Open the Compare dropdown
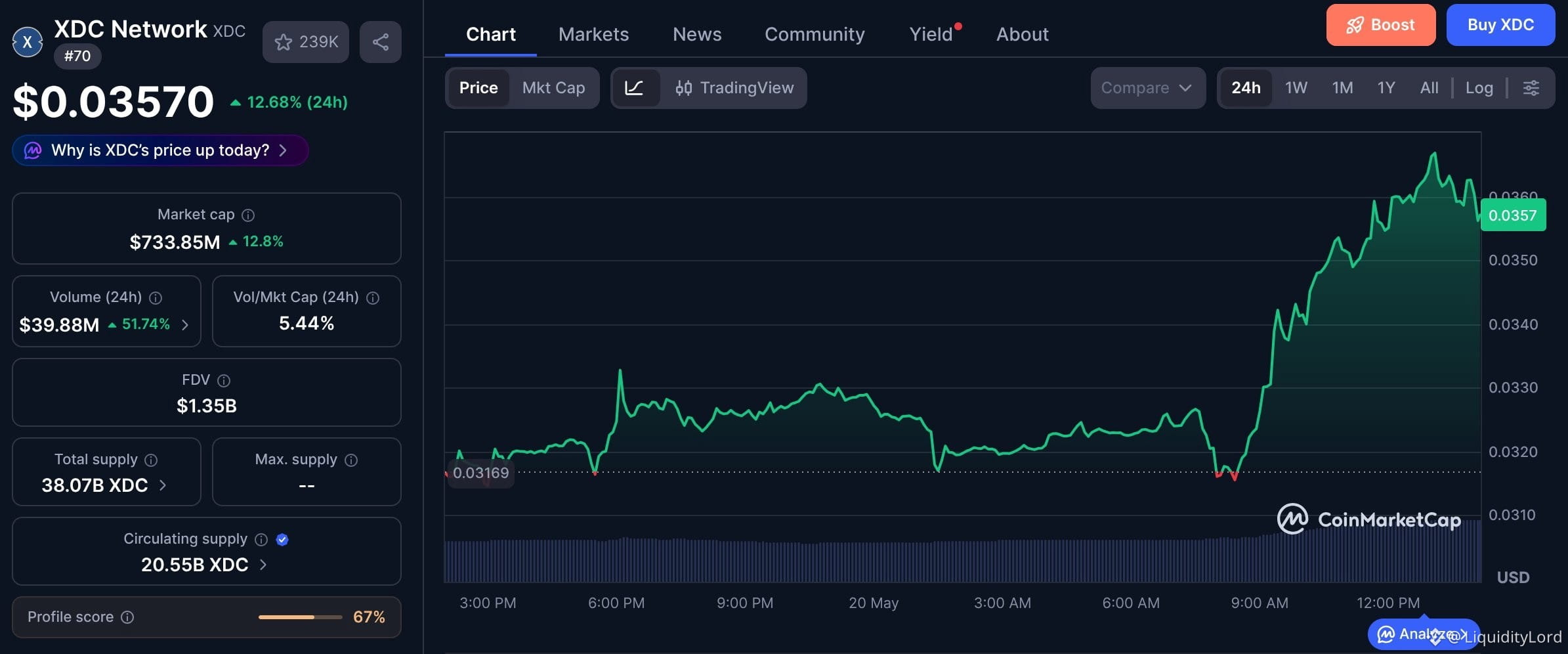Screen dimensions: 1568x654 1148,88
